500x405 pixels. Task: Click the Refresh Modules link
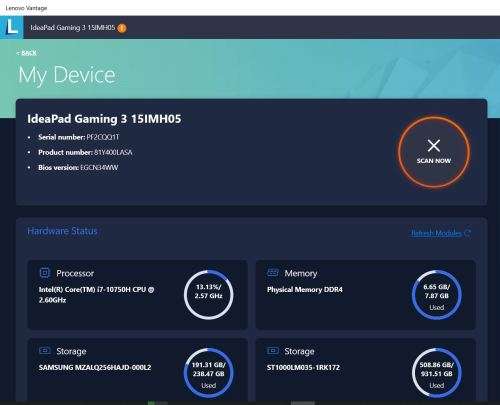point(436,233)
